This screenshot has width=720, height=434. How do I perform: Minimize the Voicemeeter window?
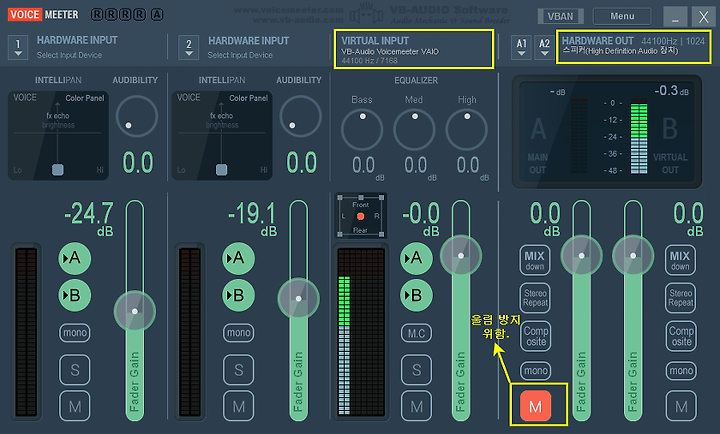(x=675, y=17)
